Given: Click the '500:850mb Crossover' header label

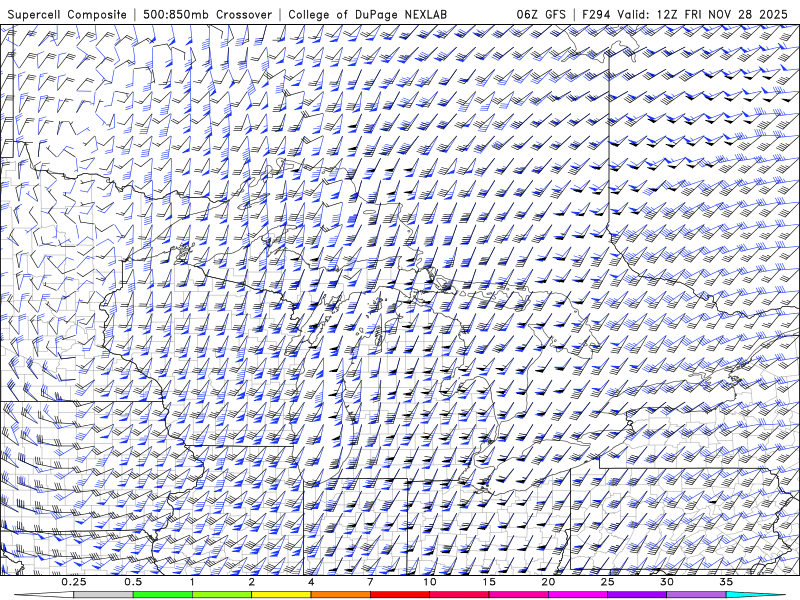Looking at the screenshot, I should click(208, 15).
